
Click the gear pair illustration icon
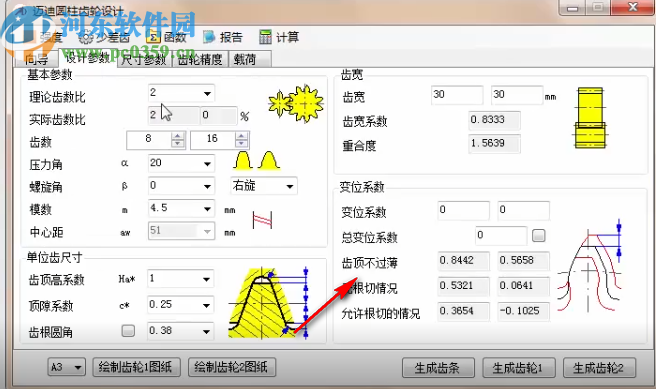(x=296, y=103)
